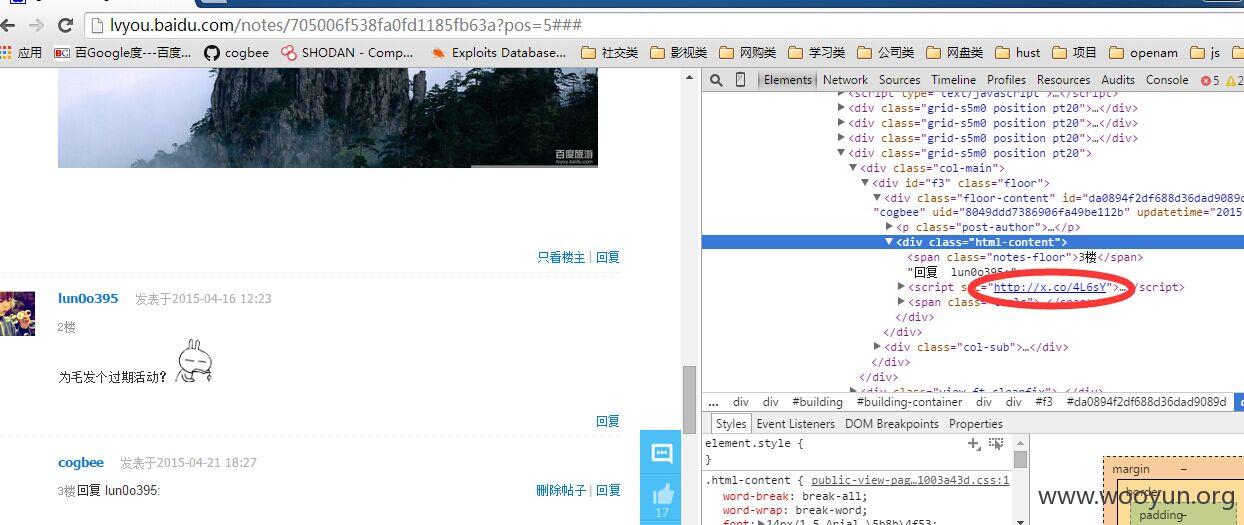
Task: Open the openam bookmark folder
Action: point(1143,52)
